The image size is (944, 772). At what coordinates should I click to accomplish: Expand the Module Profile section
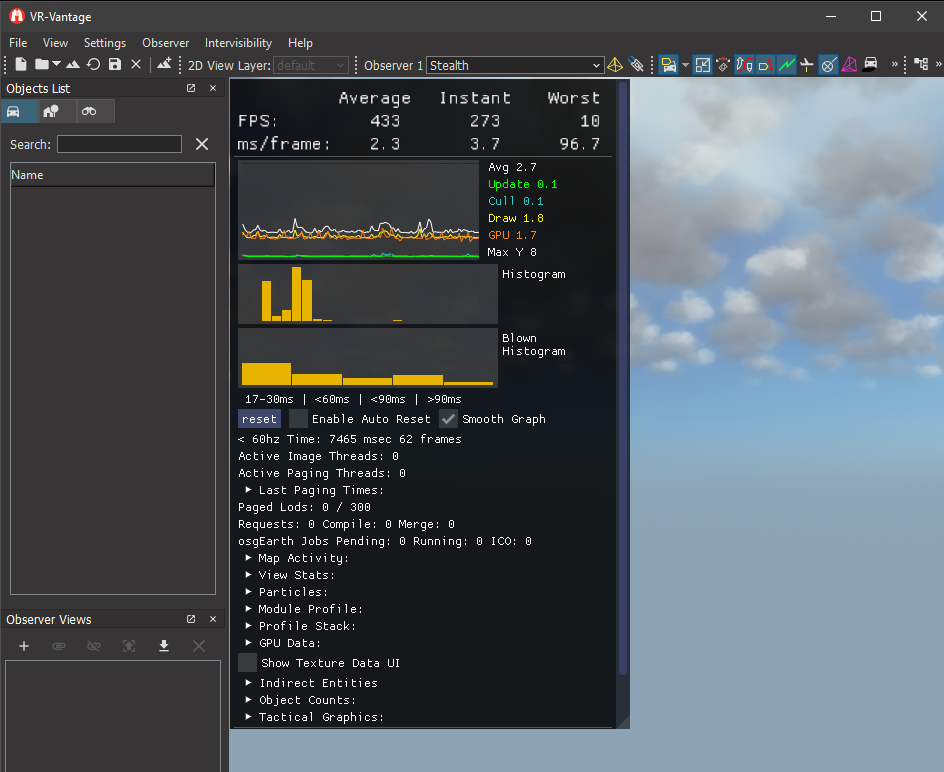pyautogui.click(x=249, y=609)
